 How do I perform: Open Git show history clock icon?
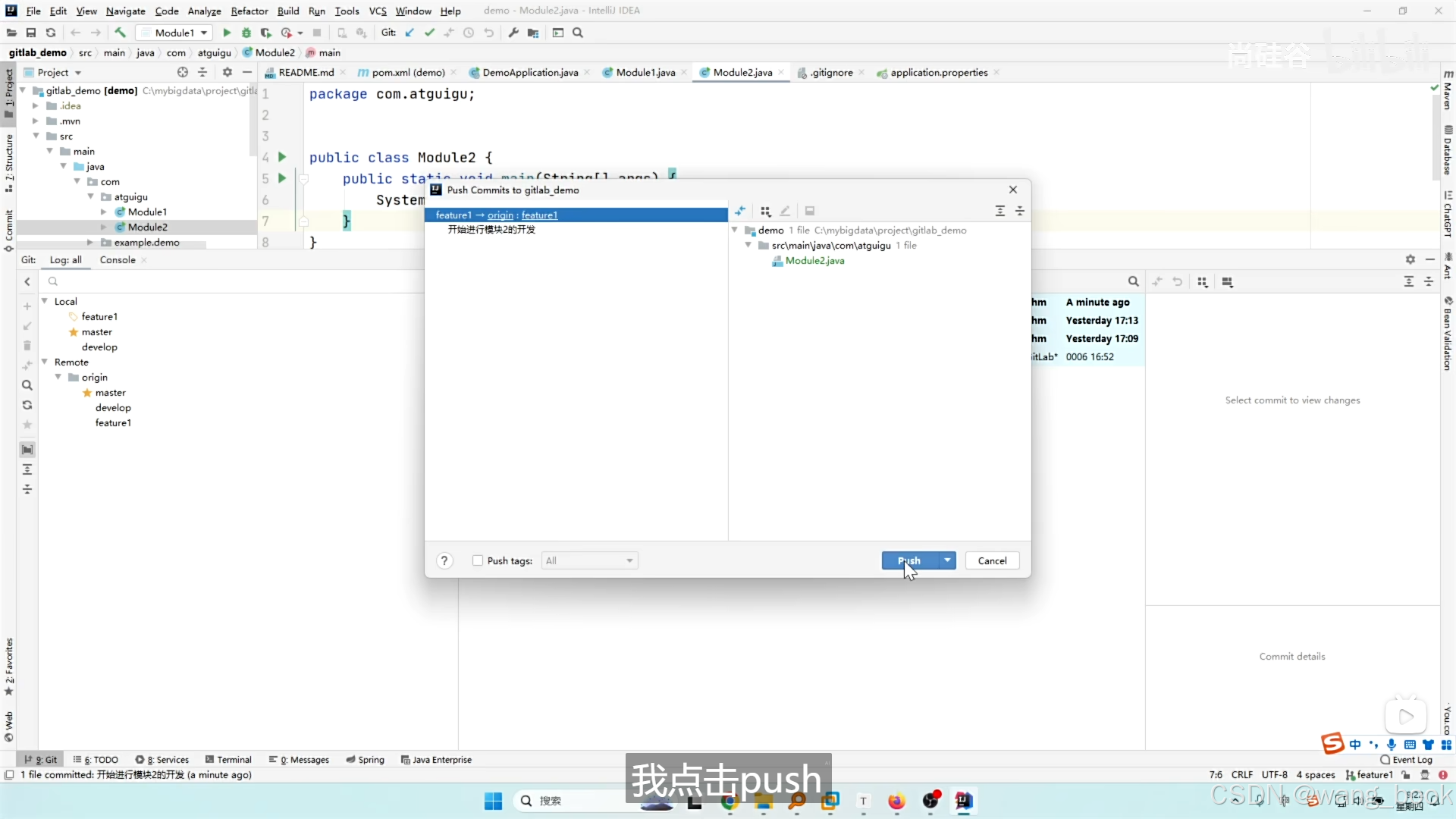(x=469, y=33)
